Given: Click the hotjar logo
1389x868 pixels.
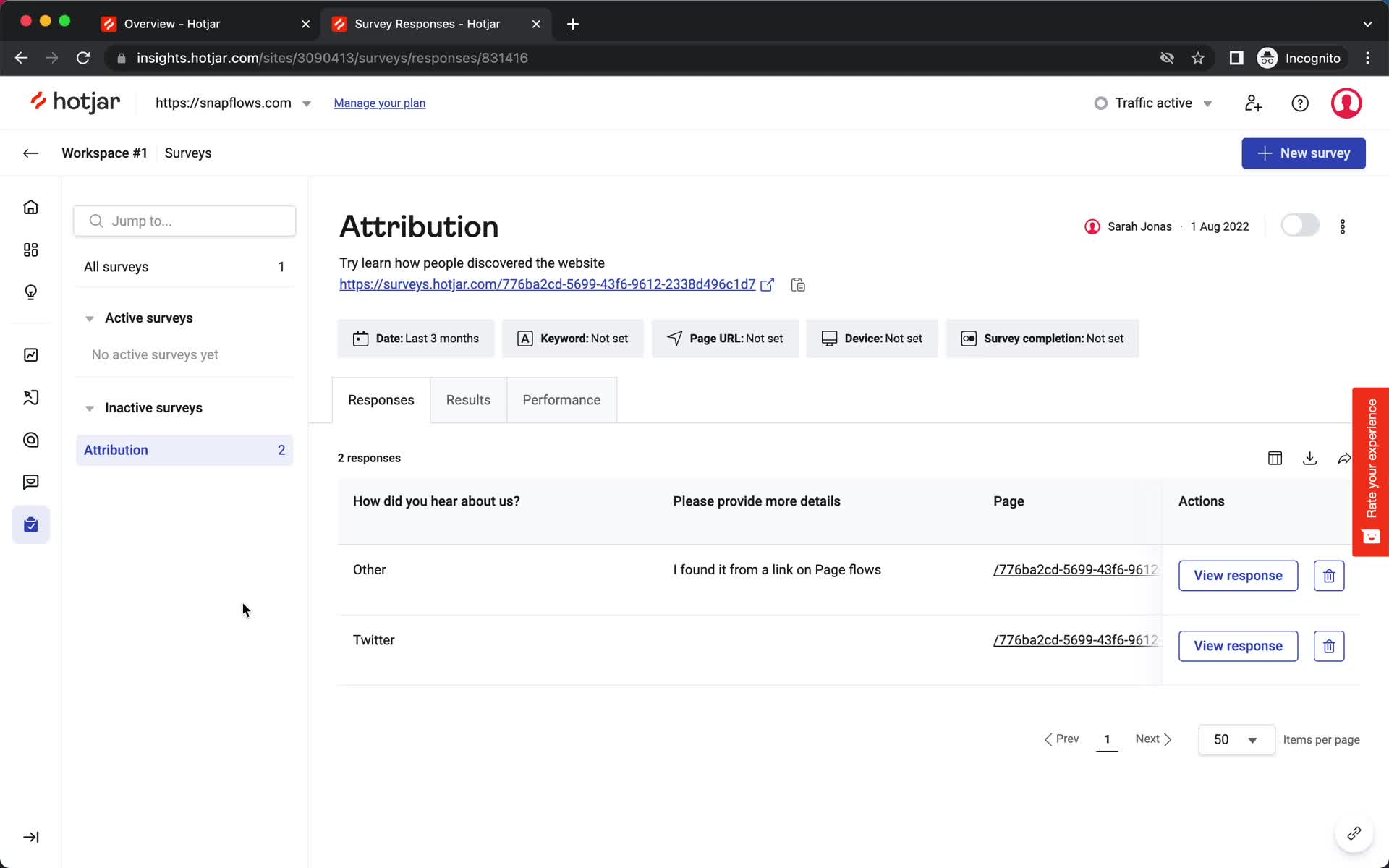Looking at the screenshot, I should click(75, 103).
